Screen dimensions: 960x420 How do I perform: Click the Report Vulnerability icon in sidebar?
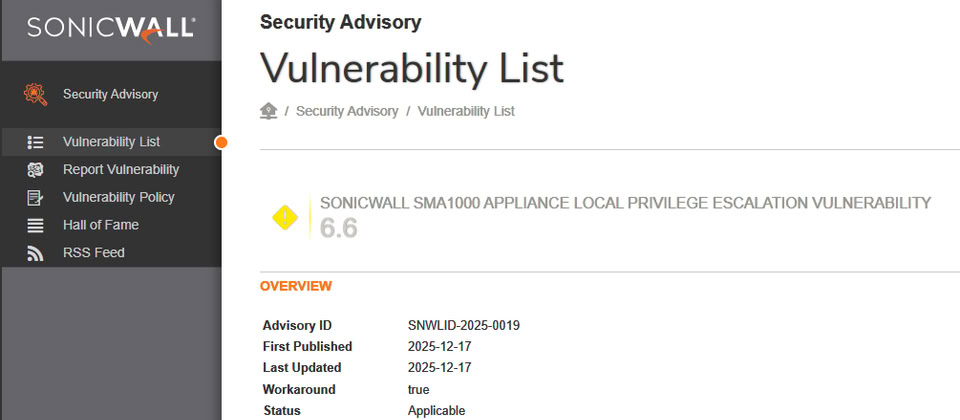[x=35, y=170]
